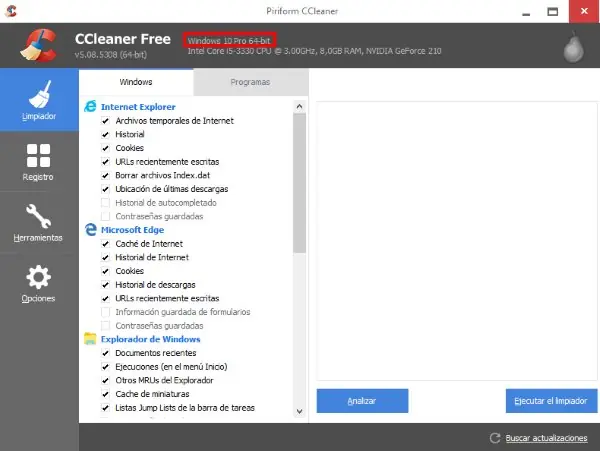
Task: Toggle Listas Jump Lists de la barra checkbox
Action: click(105, 408)
